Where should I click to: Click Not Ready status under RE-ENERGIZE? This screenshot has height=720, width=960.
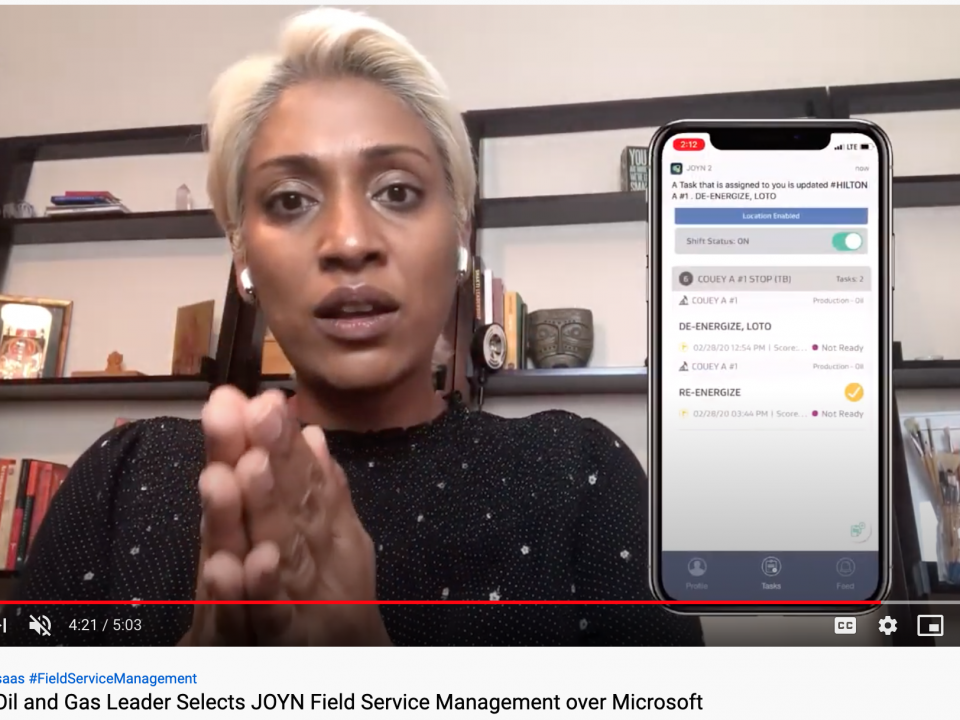pos(838,414)
